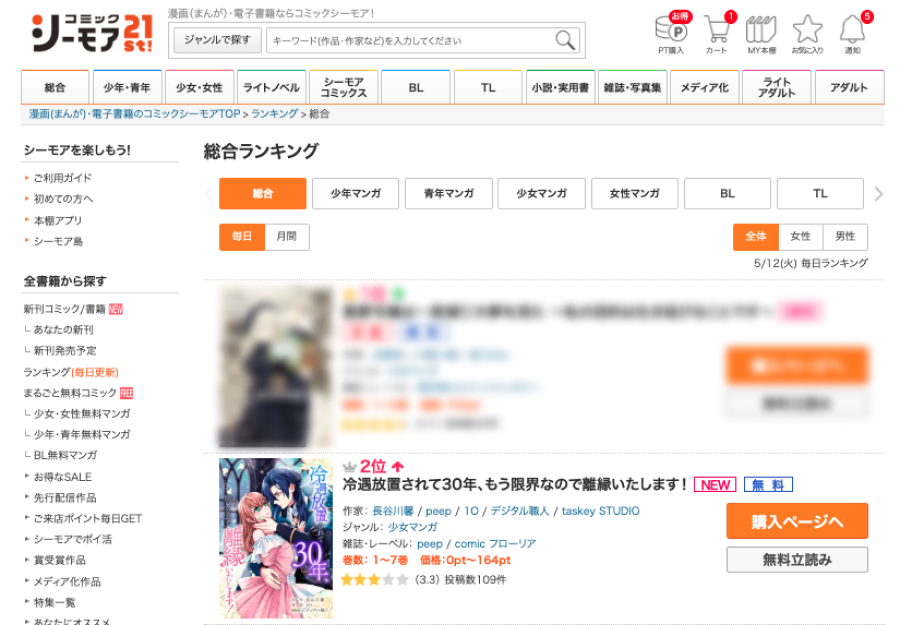This screenshot has width=900, height=625.
Task: Open the お得なSALE sidebar link
Action: coord(63,477)
